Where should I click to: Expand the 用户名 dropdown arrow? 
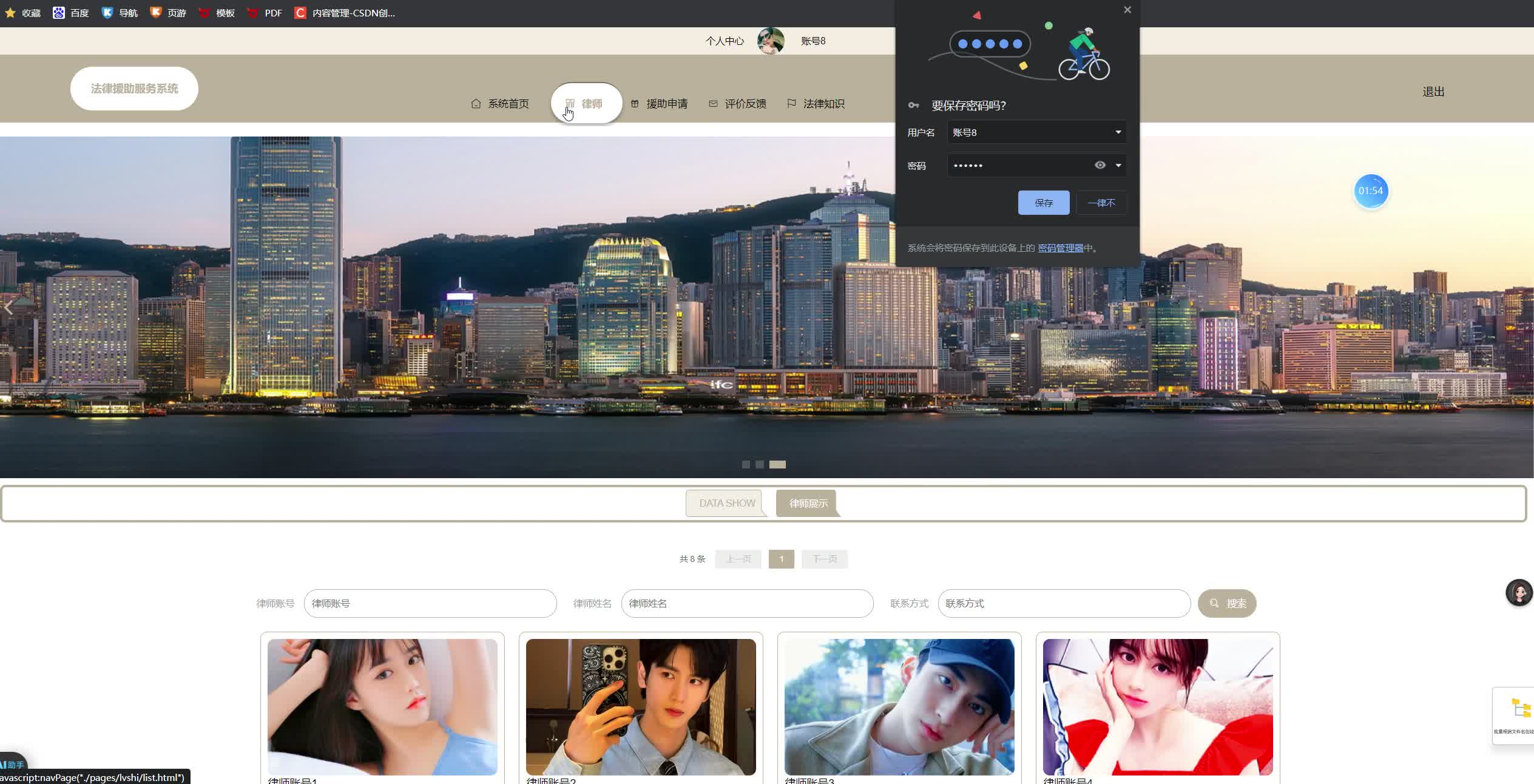pyautogui.click(x=1118, y=132)
